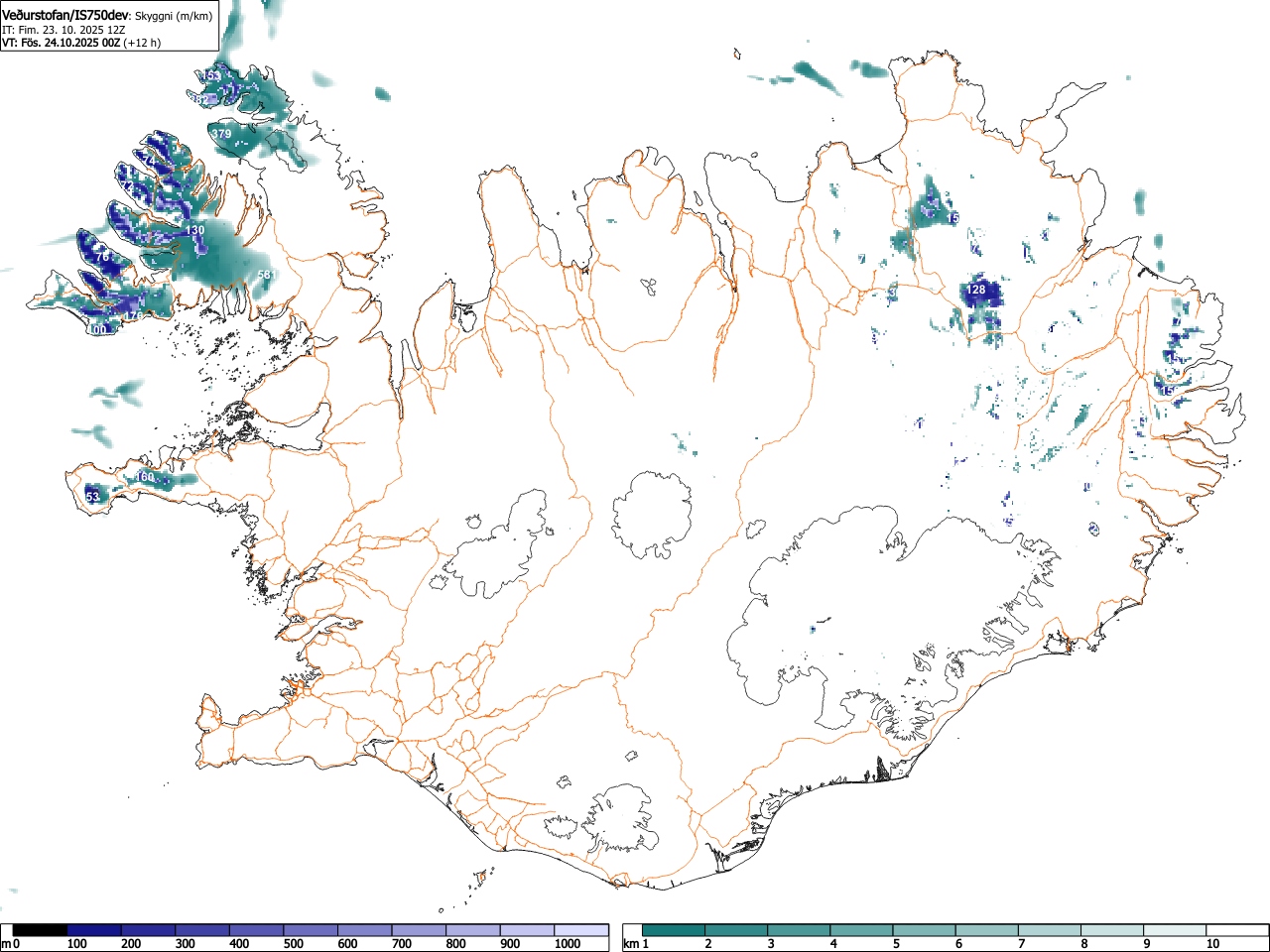Click the 100–200 m dark blue legend swatch
Screen dimensions: 1270x952
click(94, 930)
